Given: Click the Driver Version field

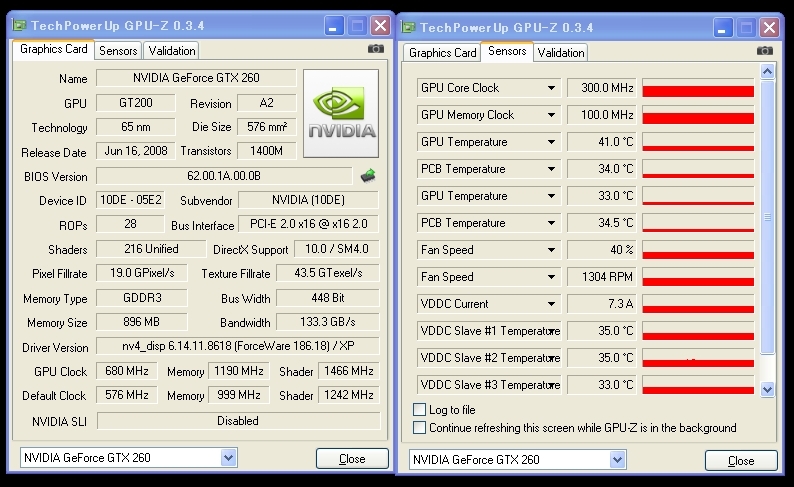Looking at the screenshot, I should (x=237, y=346).
